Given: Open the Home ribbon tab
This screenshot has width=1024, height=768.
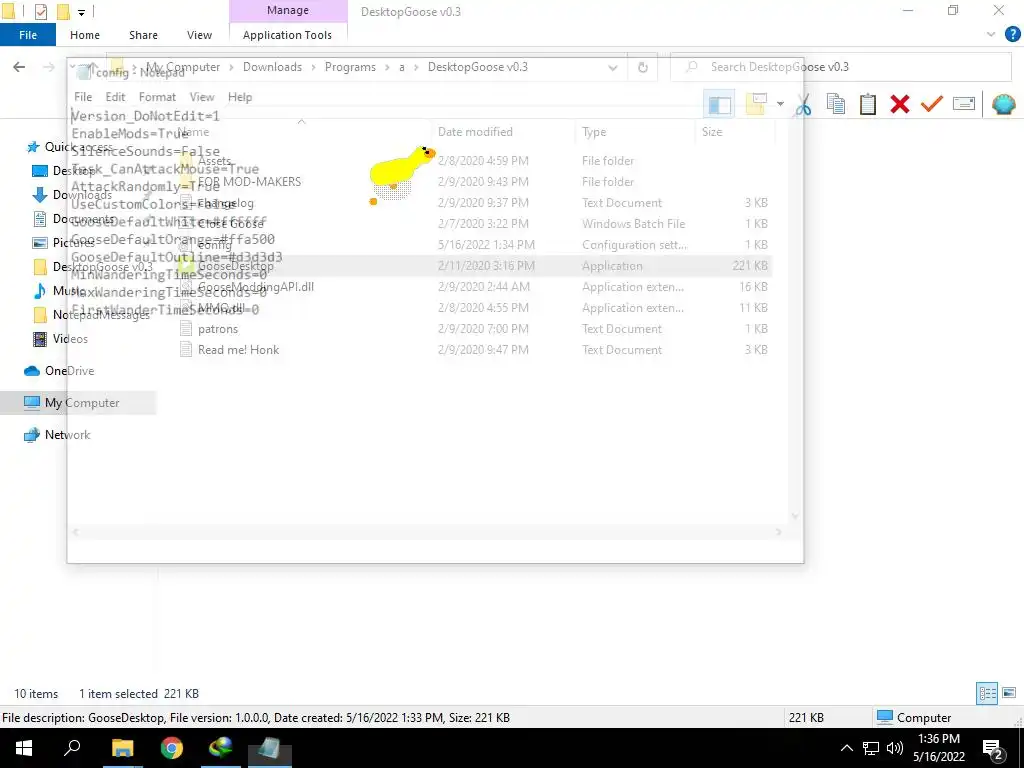Looking at the screenshot, I should [85, 35].
